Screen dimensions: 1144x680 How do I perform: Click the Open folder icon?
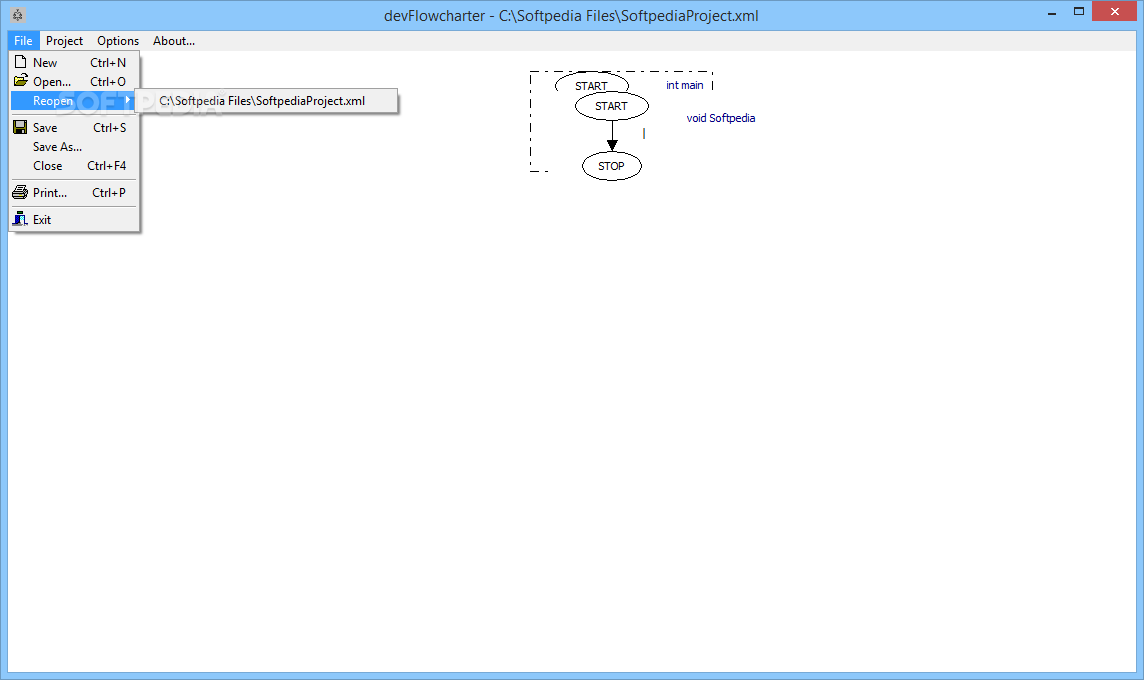click(x=20, y=80)
